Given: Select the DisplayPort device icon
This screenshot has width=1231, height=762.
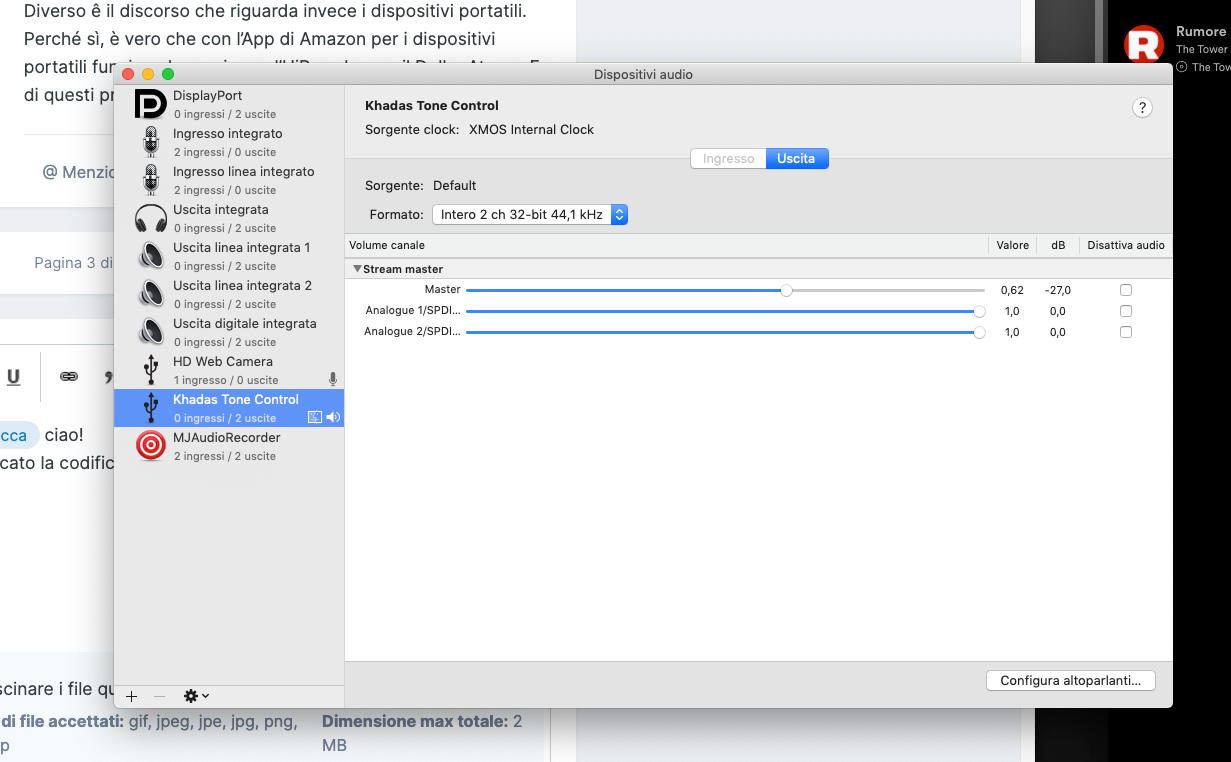Looking at the screenshot, I should tap(151, 104).
